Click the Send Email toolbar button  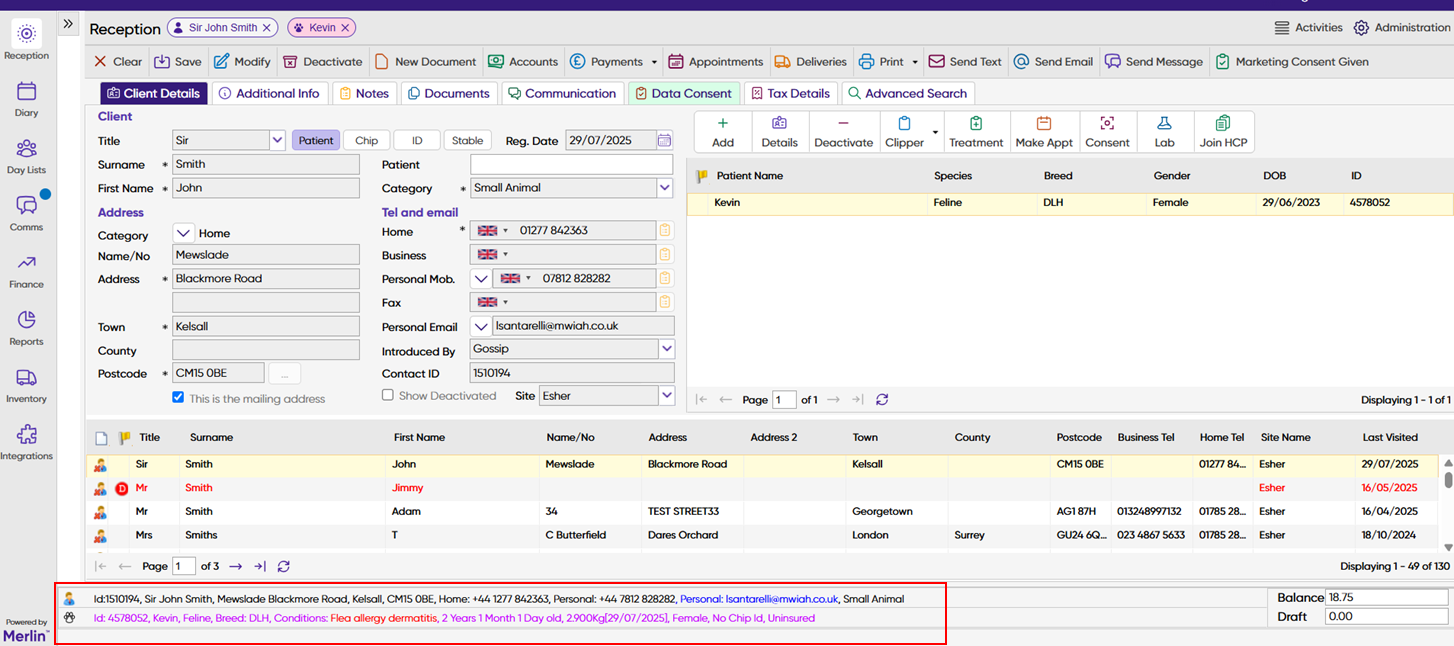pos(1053,61)
